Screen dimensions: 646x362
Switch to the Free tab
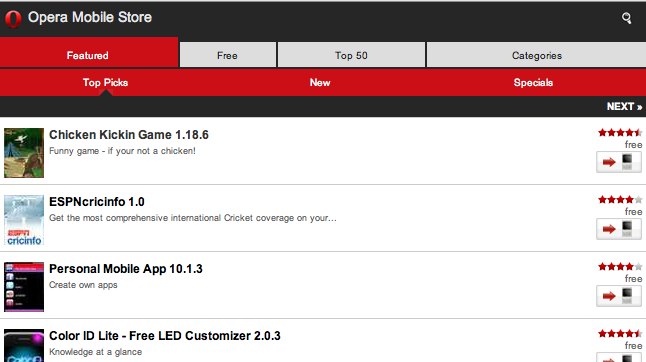point(228,55)
